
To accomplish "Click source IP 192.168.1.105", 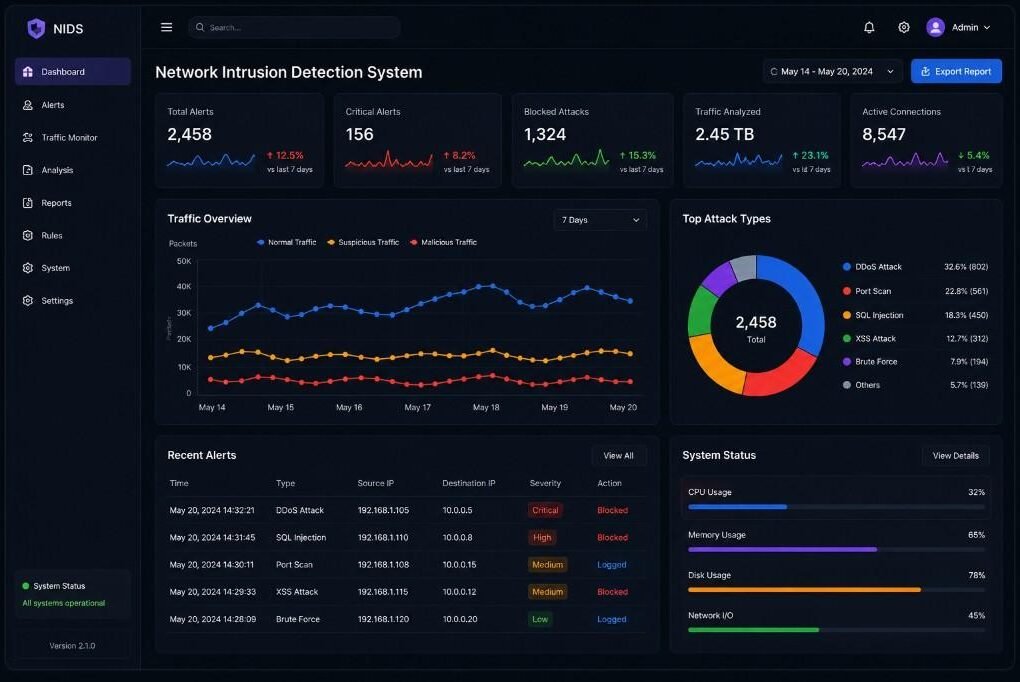I will 383,510.
